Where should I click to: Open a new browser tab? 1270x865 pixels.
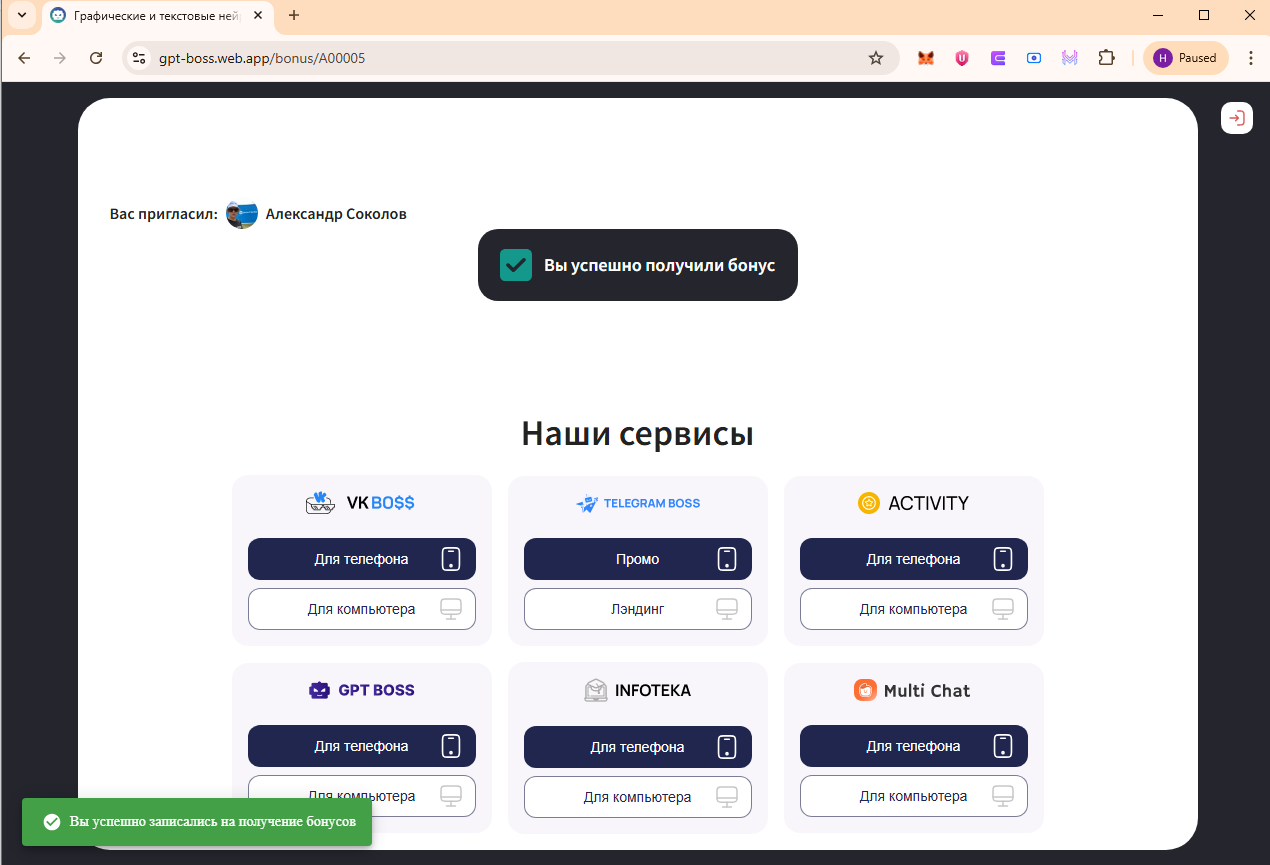(294, 15)
